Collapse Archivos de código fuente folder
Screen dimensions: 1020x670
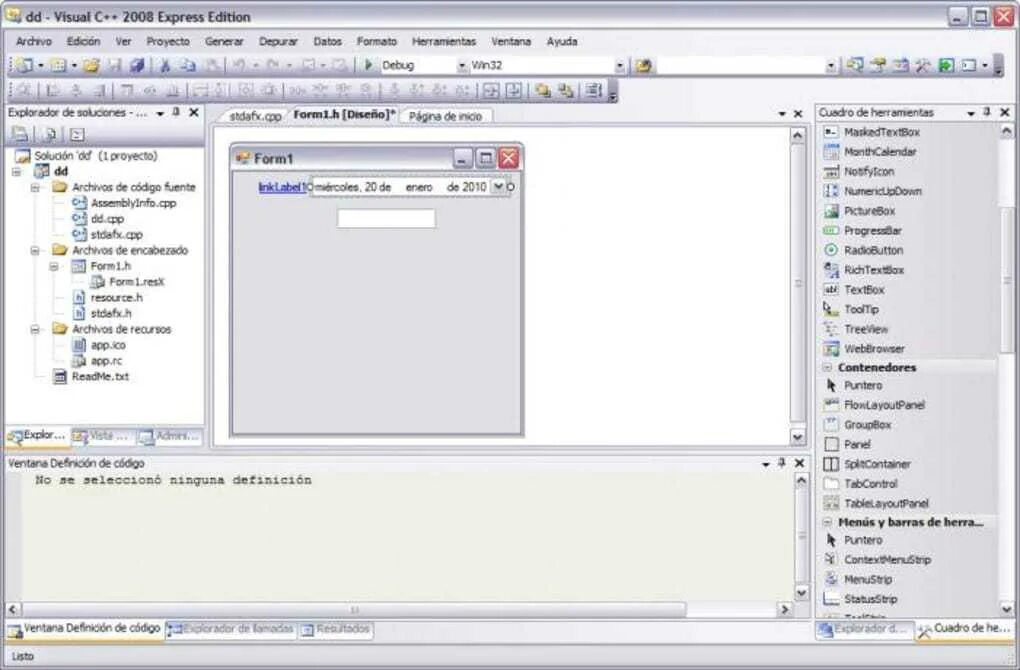coord(35,187)
